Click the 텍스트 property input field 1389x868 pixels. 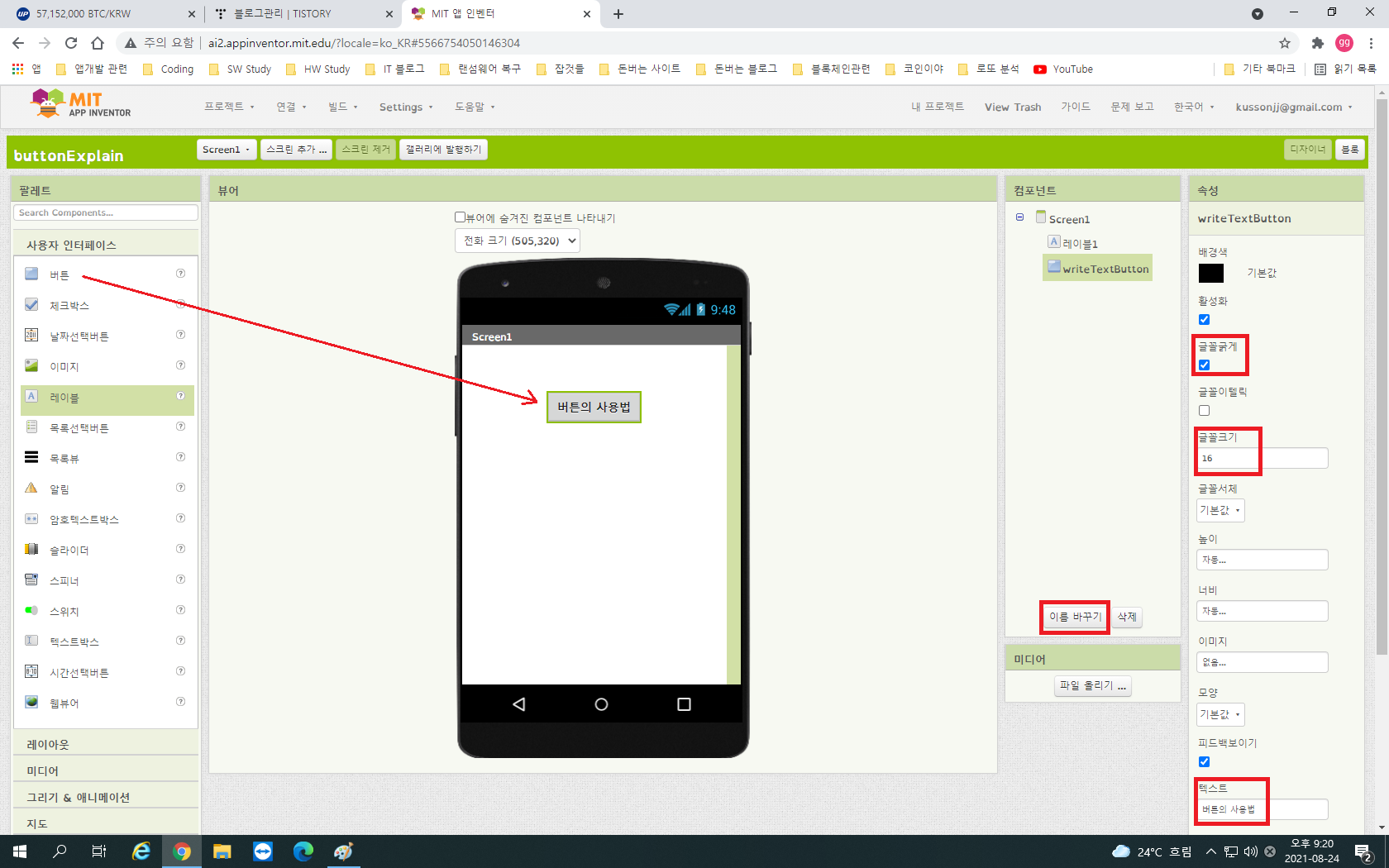[x=1262, y=809]
